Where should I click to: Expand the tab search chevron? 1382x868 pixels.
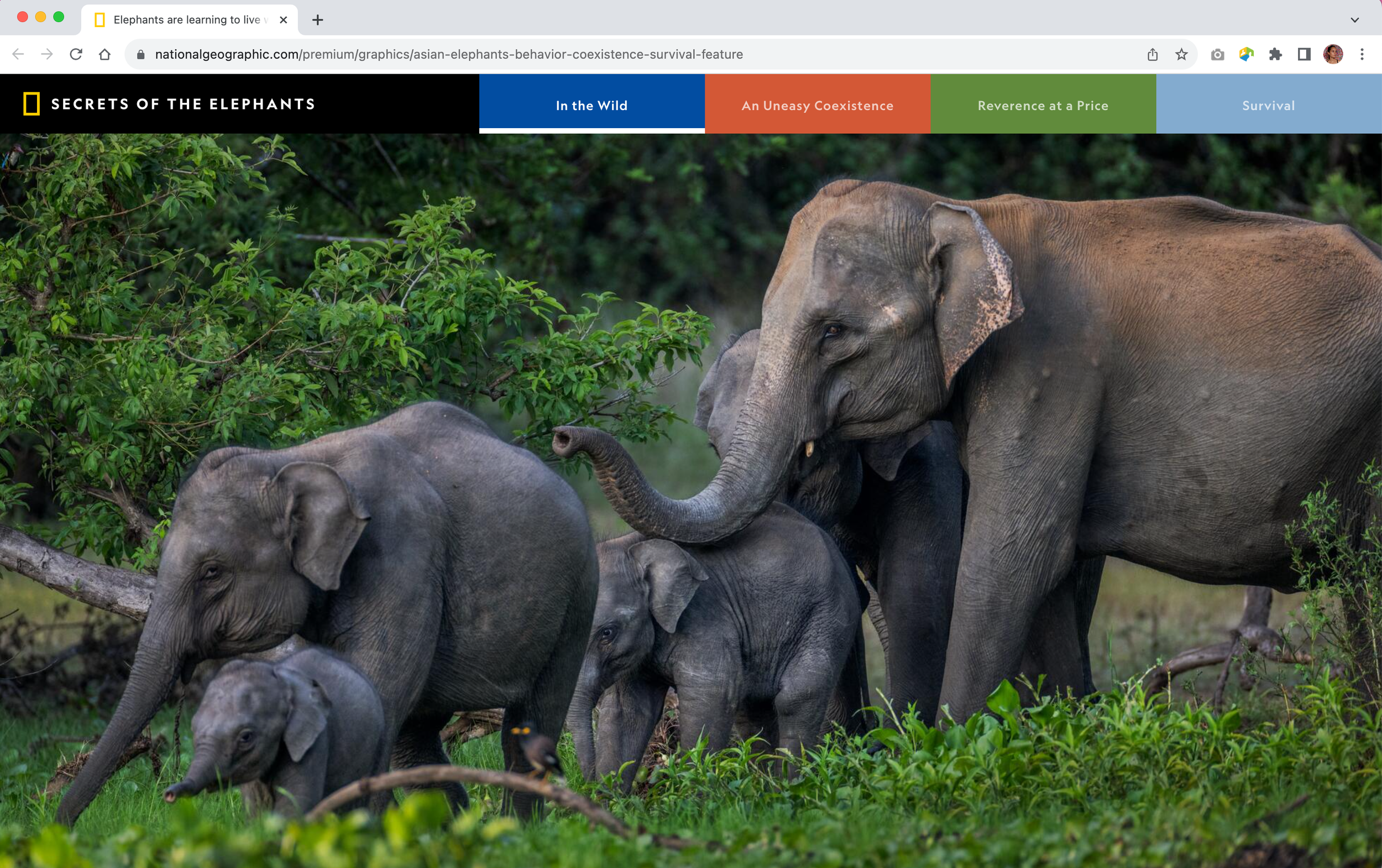click(x=1354, y=20)
